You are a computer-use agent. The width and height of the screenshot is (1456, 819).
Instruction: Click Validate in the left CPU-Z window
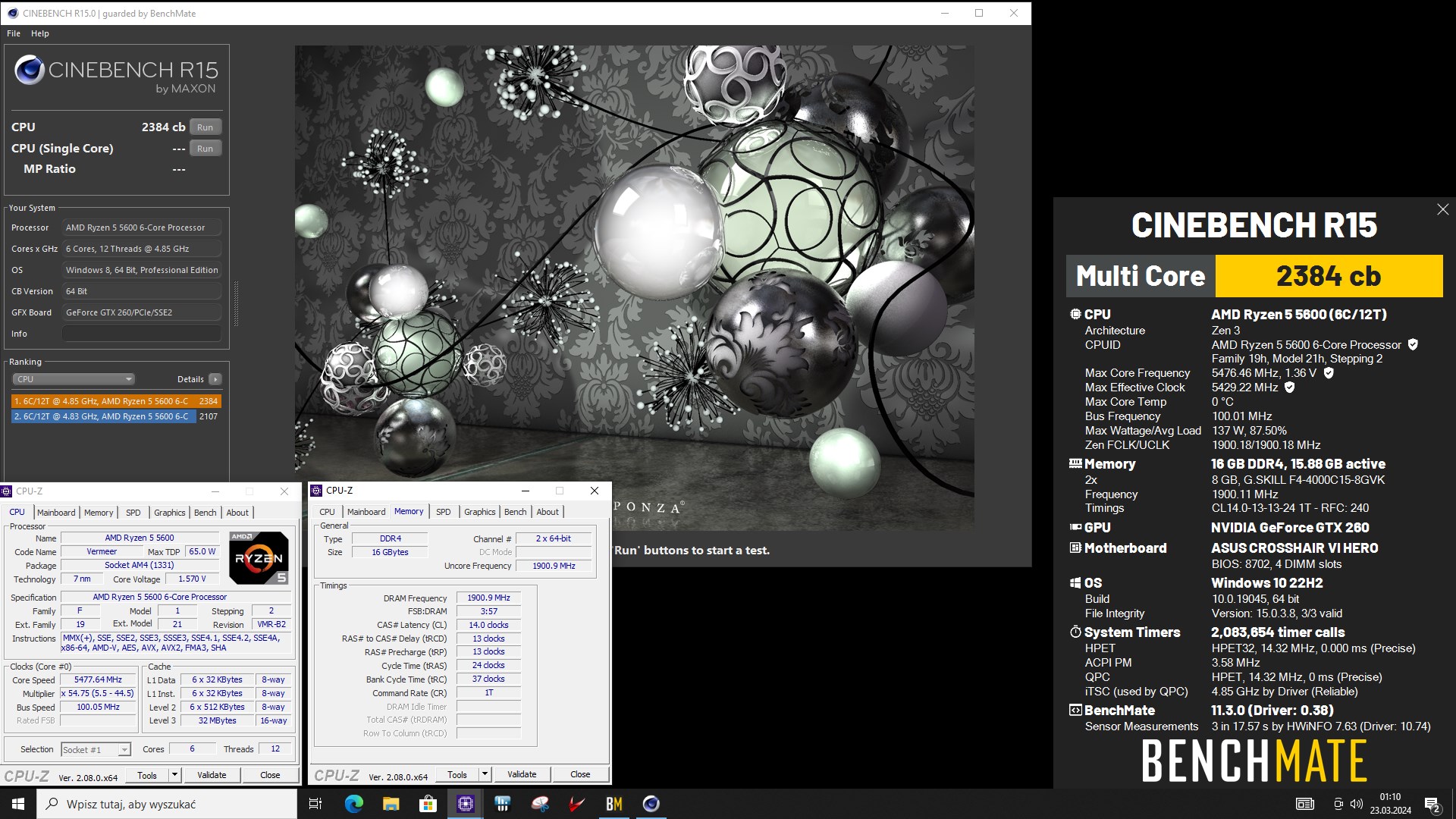[x=212, y=775]
